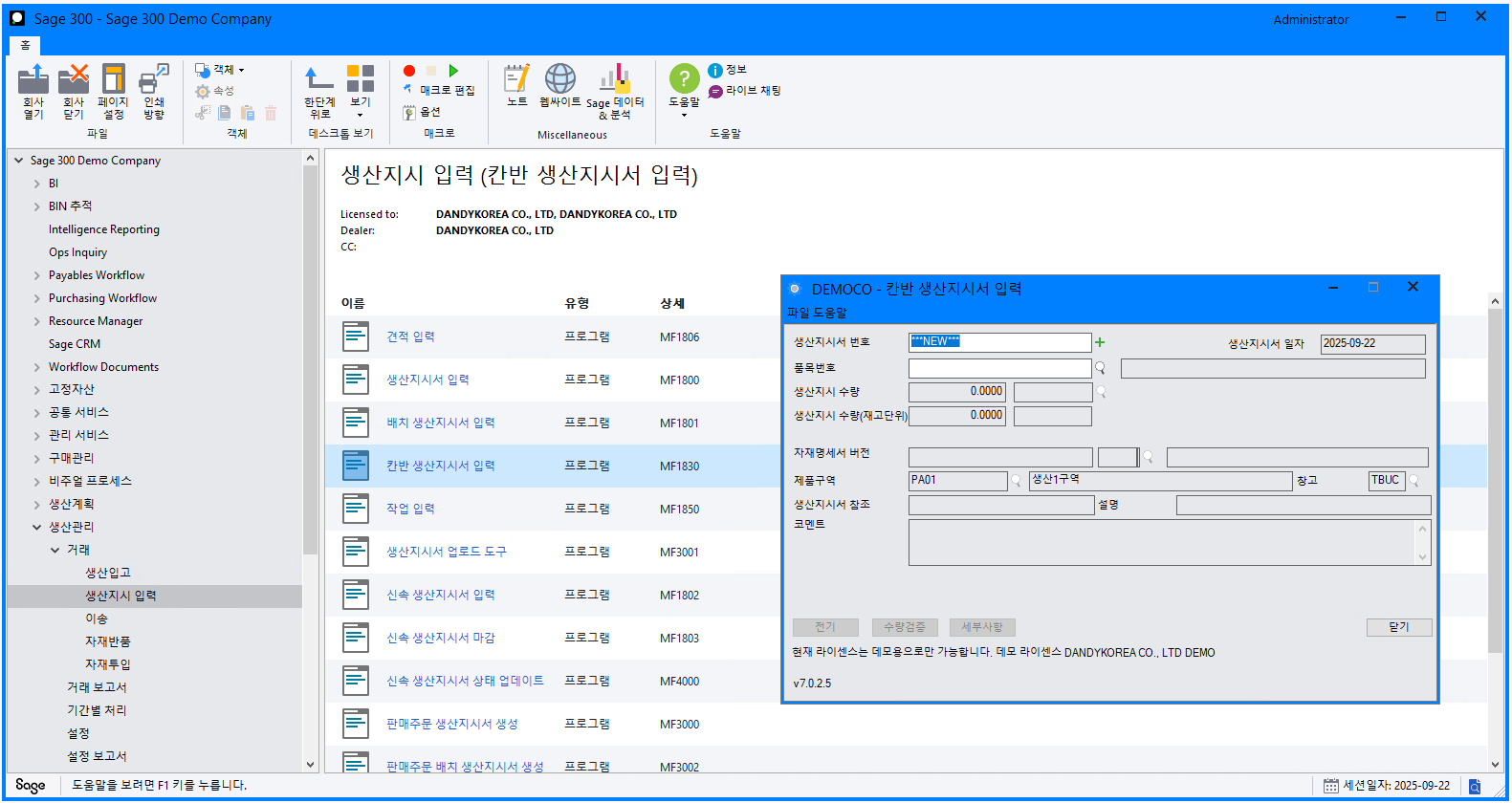Click the green macro play button

454,71
